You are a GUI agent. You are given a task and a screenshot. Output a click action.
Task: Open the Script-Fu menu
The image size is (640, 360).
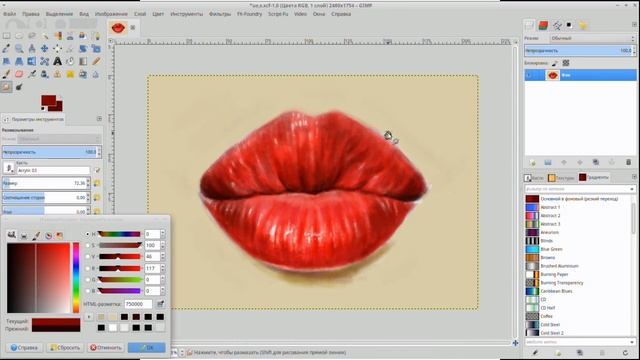[x=278, y=14]
